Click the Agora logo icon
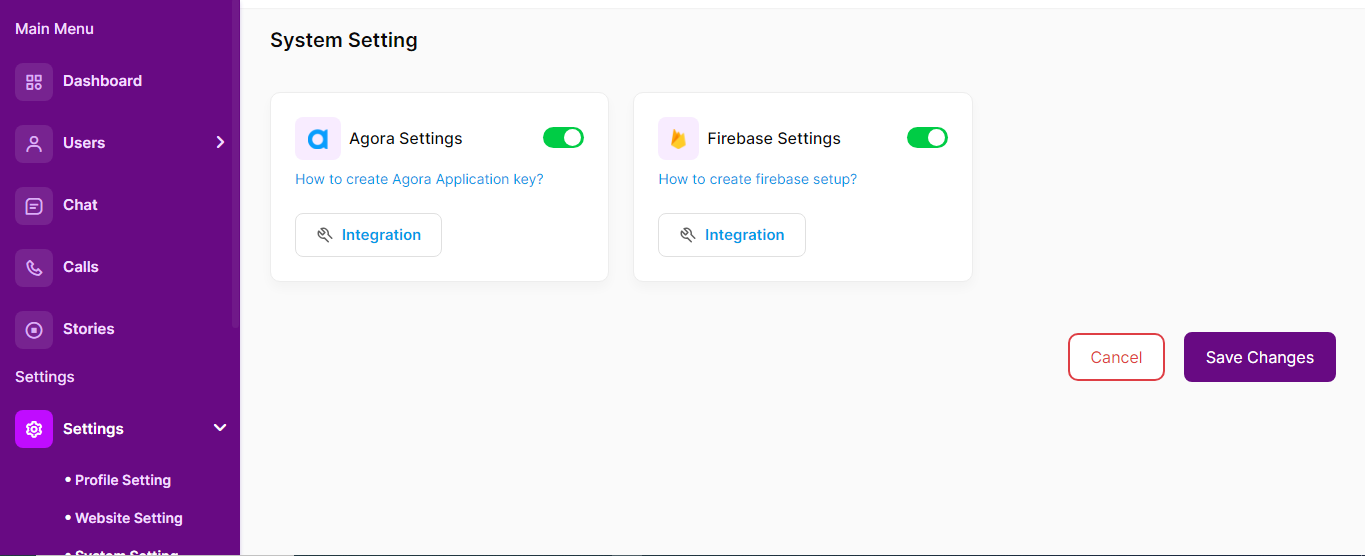The width and height of the screenshot is (1365, 556). click(x=318, y=139)
